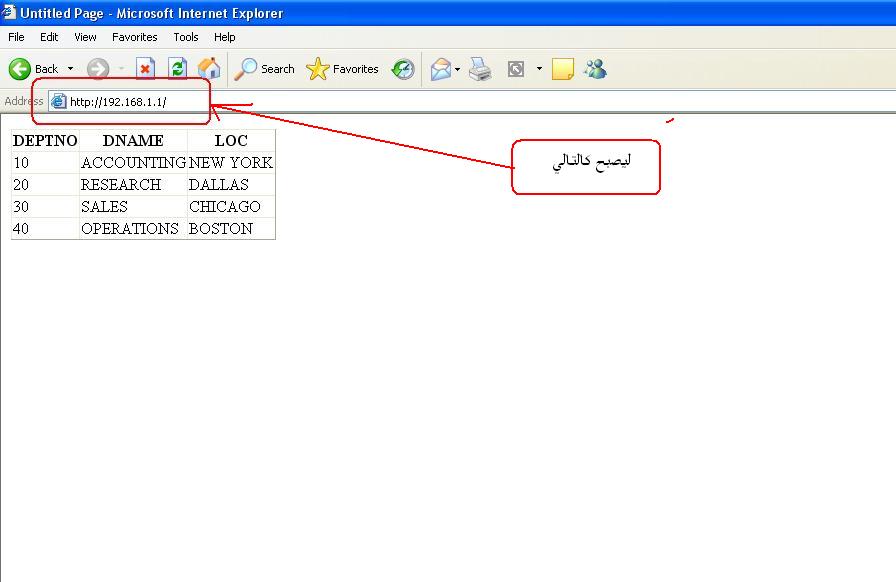Viewport: 896px width, 582px height.
Task: Open the Mail envelope icon
Action: point(441,69)
